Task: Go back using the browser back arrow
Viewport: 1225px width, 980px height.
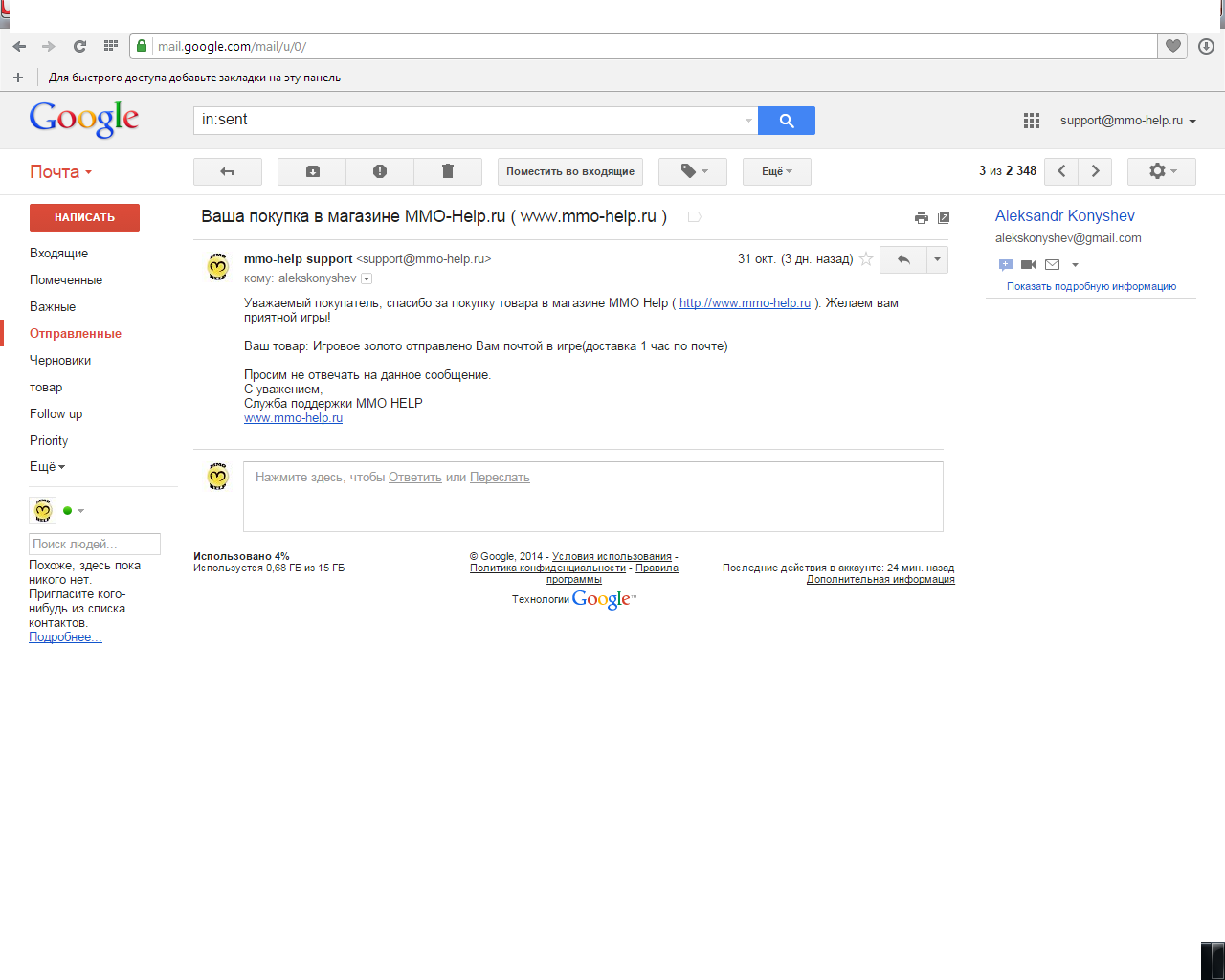Action: point(19,46)
